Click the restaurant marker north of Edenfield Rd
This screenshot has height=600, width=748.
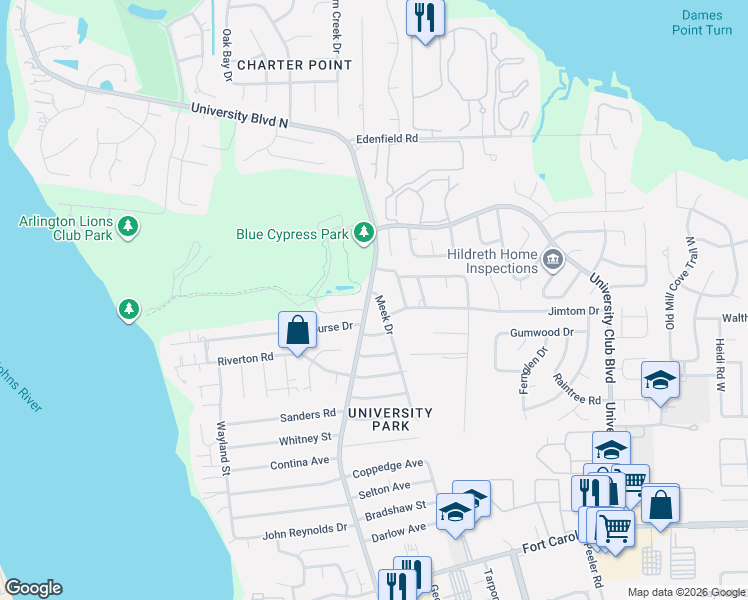425,19
